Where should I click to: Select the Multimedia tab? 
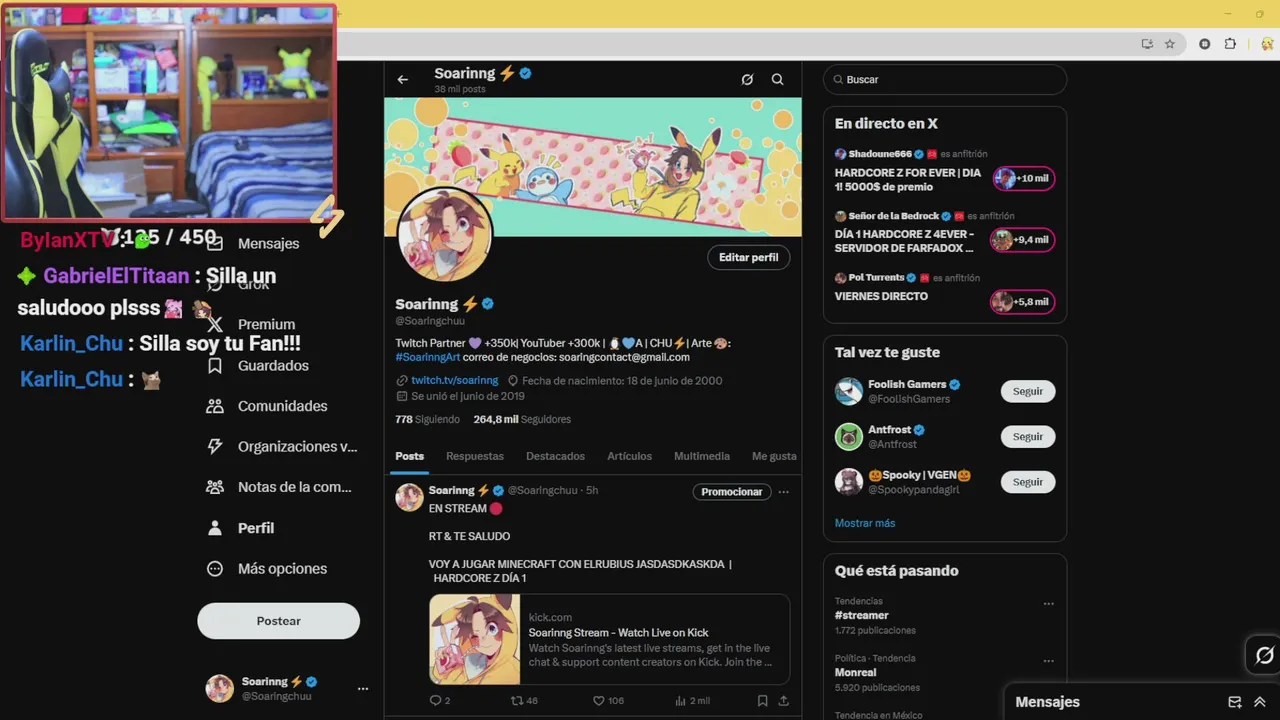click(x=702, y=456)
